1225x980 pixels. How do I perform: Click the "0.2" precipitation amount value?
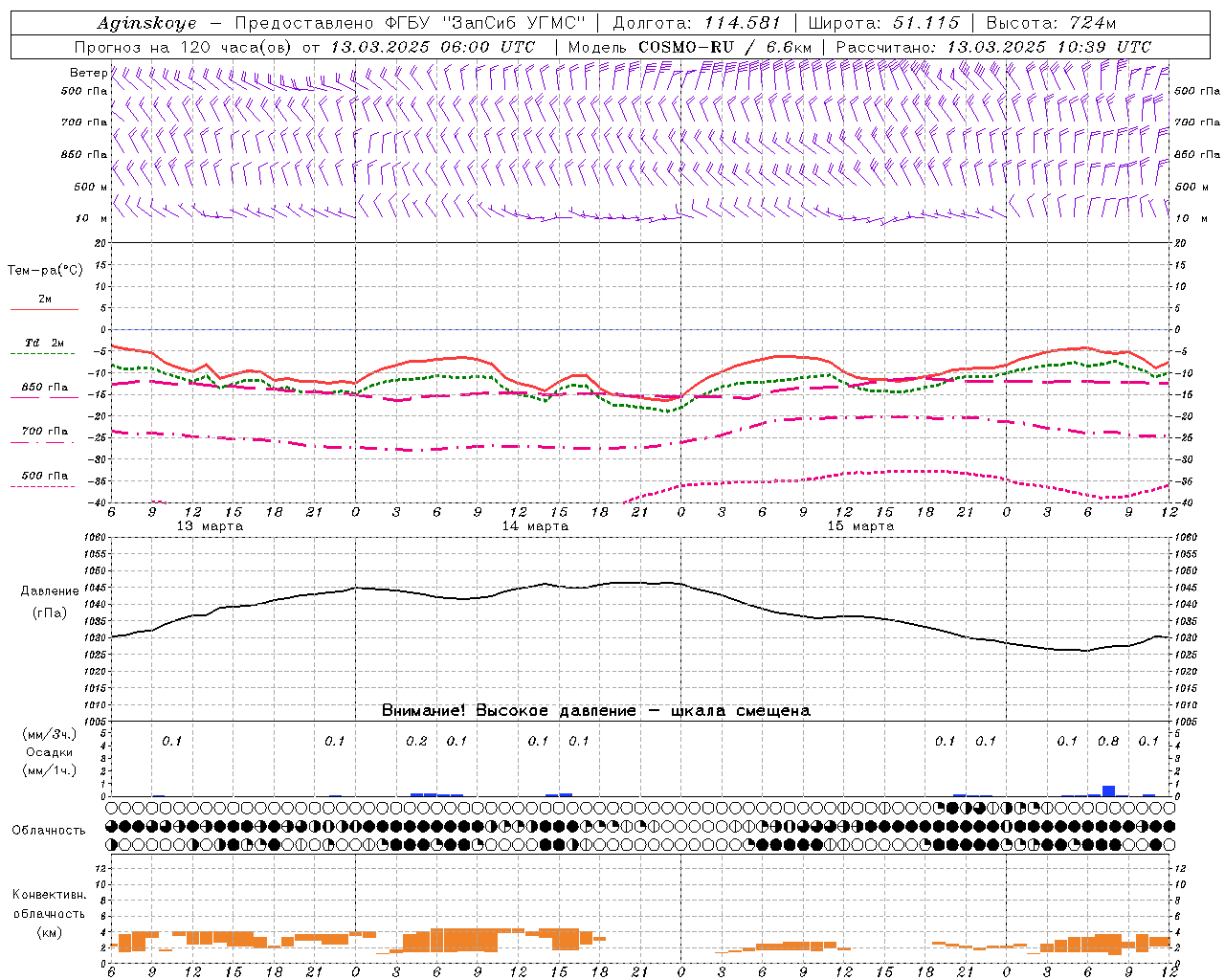tap(416, 742)
